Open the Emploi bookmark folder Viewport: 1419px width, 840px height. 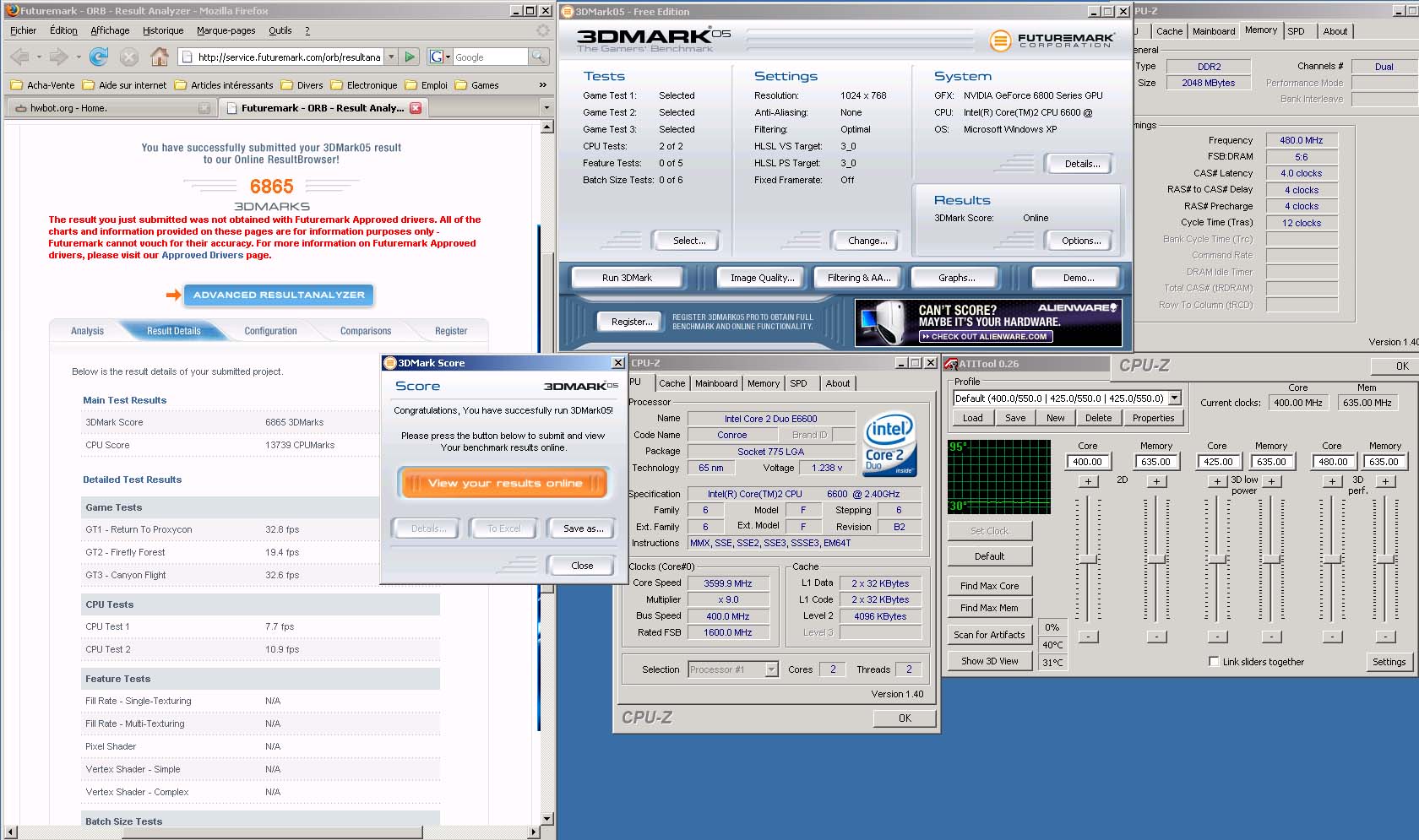point(427,85)
